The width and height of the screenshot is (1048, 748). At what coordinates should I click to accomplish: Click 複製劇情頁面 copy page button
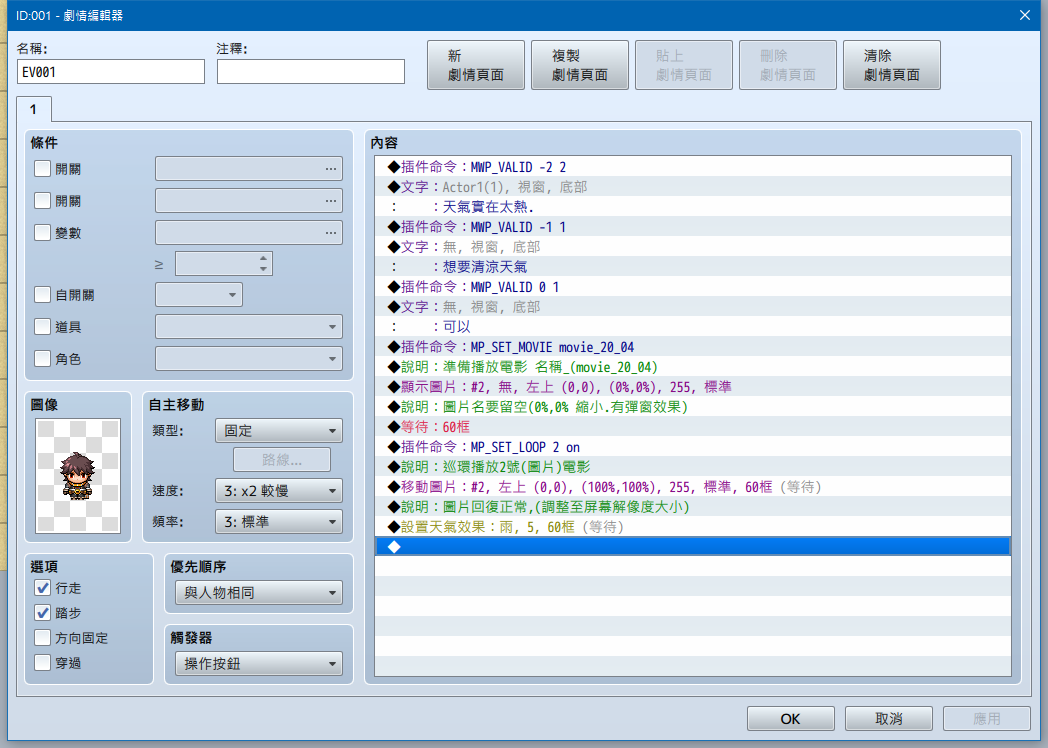pyautogui.click(x=579, y=65)
